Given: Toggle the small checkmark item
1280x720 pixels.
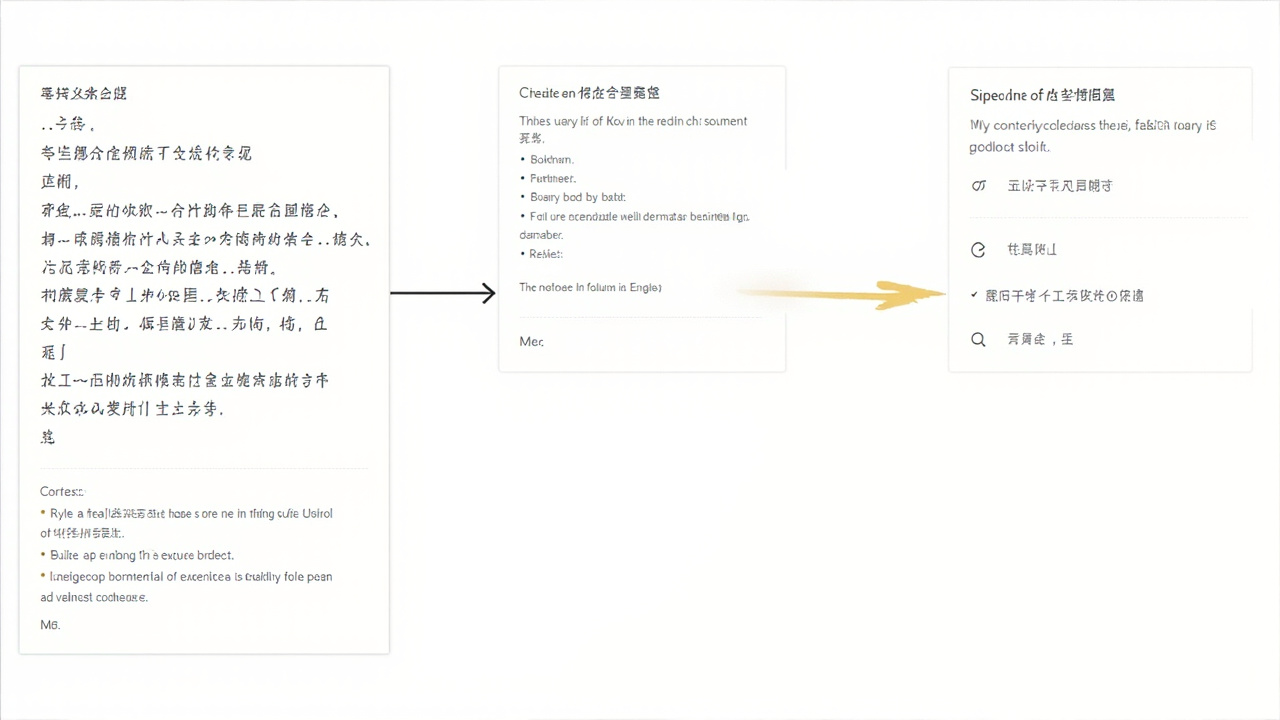Looking at the screenshot, I should [x=975, y=296].
